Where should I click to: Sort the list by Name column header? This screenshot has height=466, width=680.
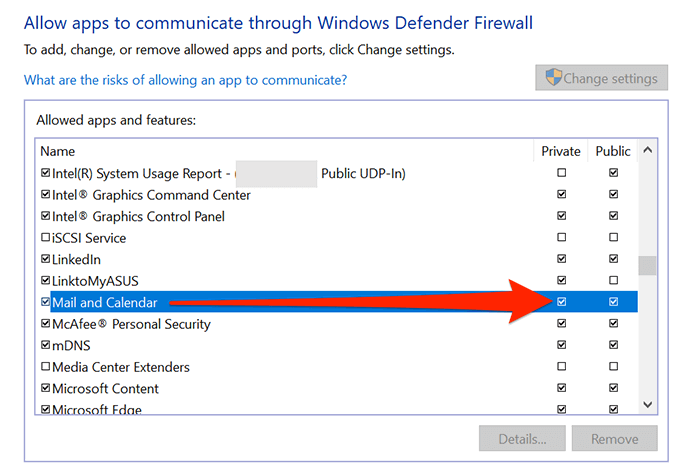[x=58, y=151]
